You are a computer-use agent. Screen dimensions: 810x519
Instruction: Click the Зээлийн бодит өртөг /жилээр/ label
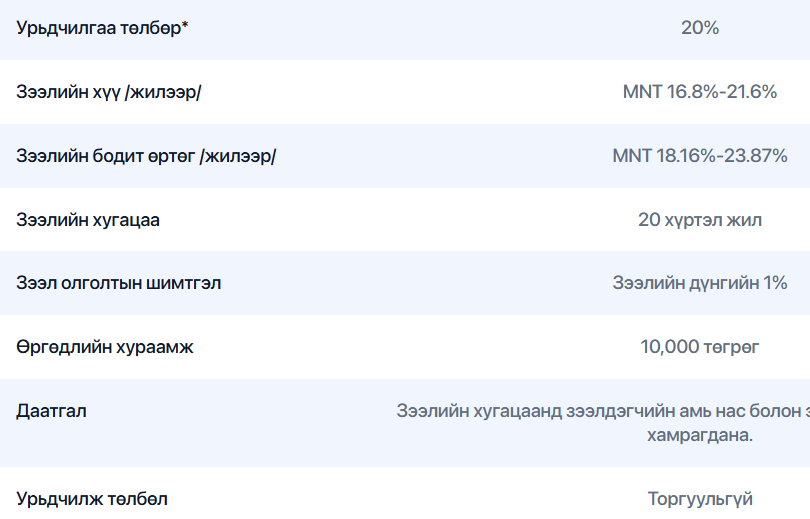[146, 156]
